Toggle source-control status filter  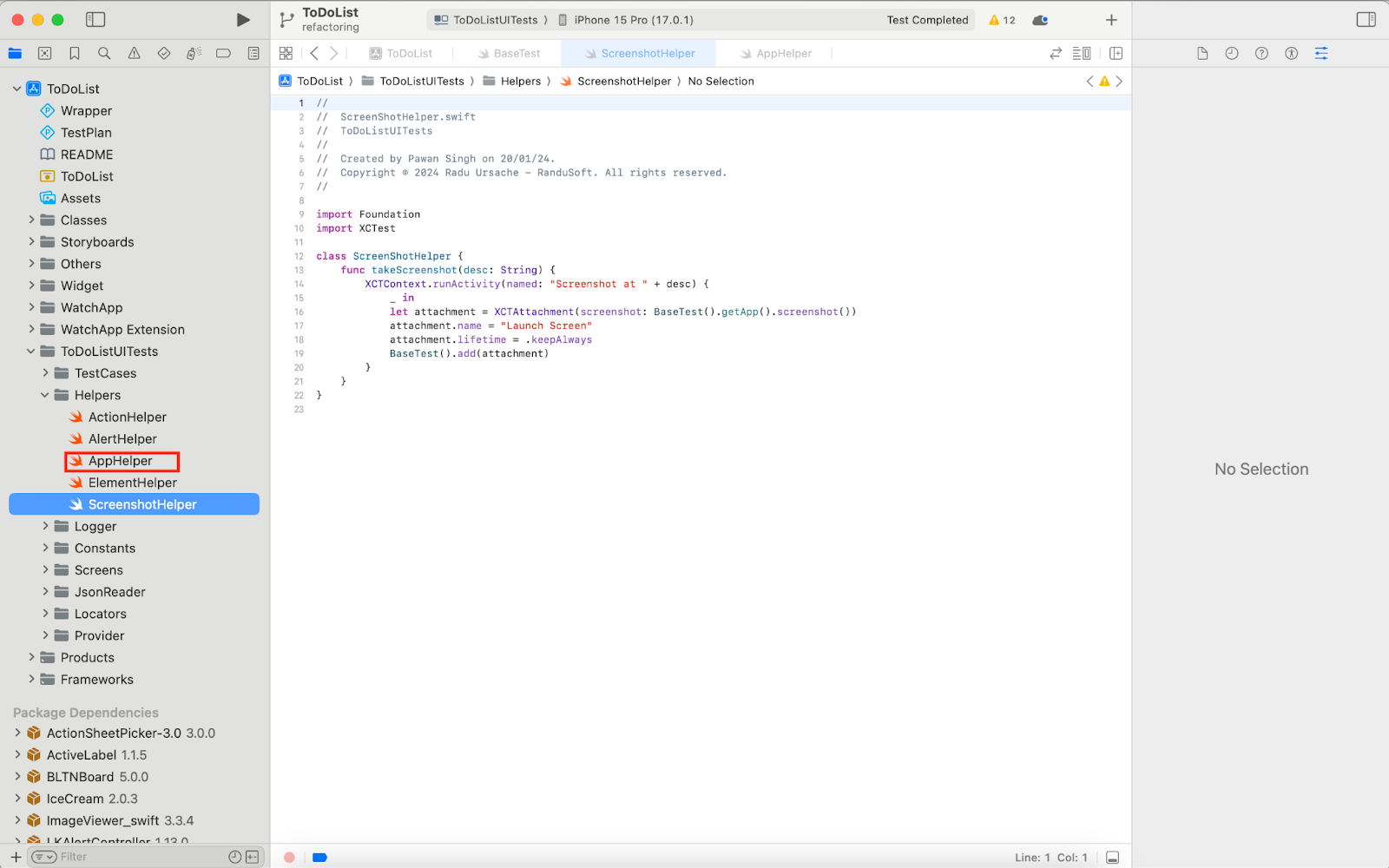[x=252, y=857]
